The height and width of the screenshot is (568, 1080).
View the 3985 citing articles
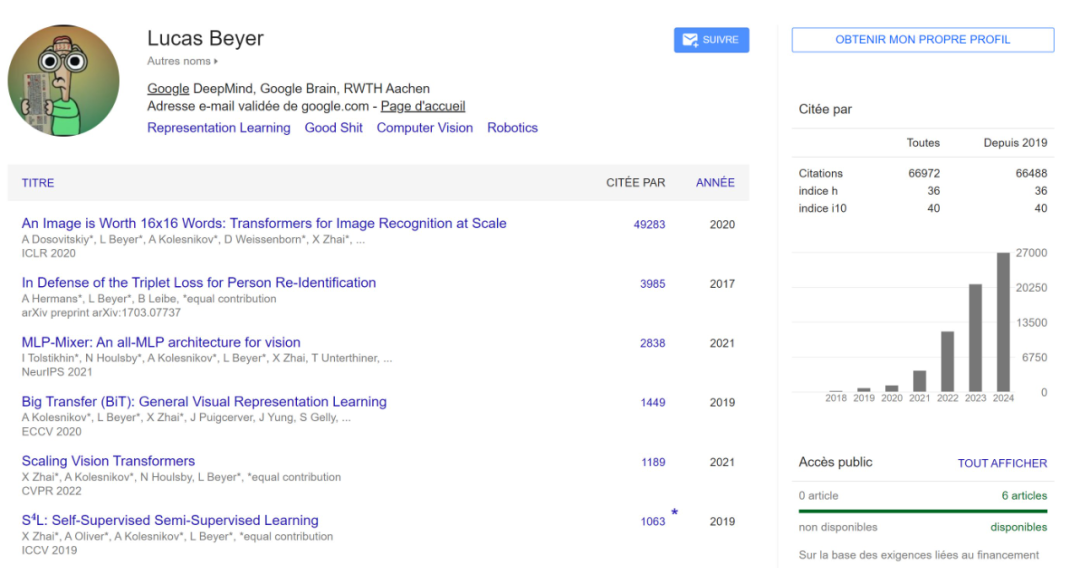[652, 284]
